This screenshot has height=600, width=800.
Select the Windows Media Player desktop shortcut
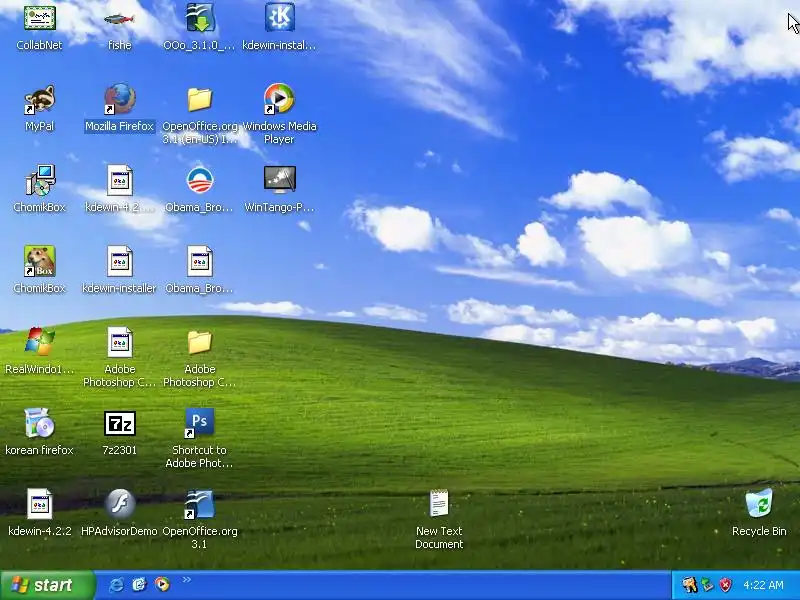[279, 98]
